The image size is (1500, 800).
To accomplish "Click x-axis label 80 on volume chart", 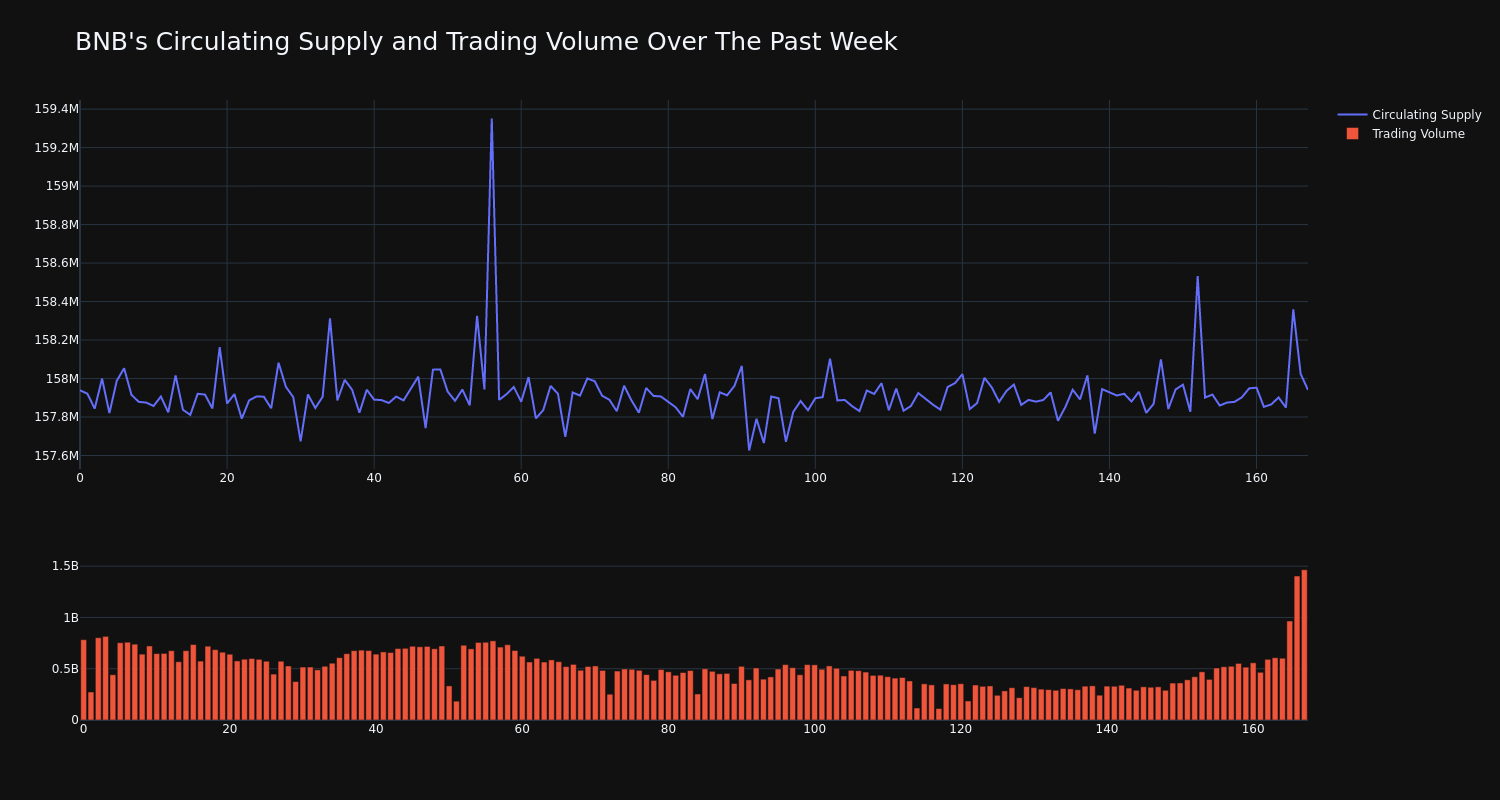I will tap(668, 729).
